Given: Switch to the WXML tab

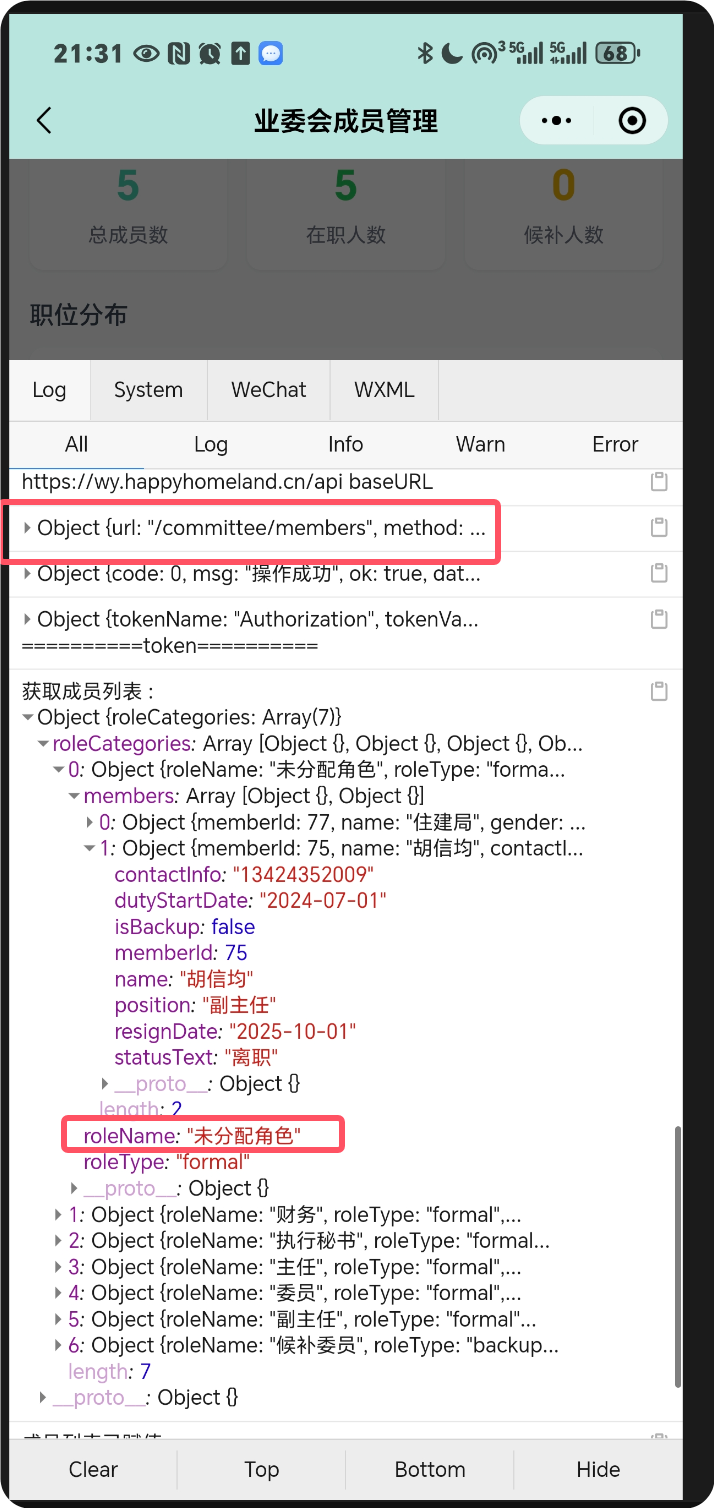Looking at the screenshot, I should coord(384,390).
